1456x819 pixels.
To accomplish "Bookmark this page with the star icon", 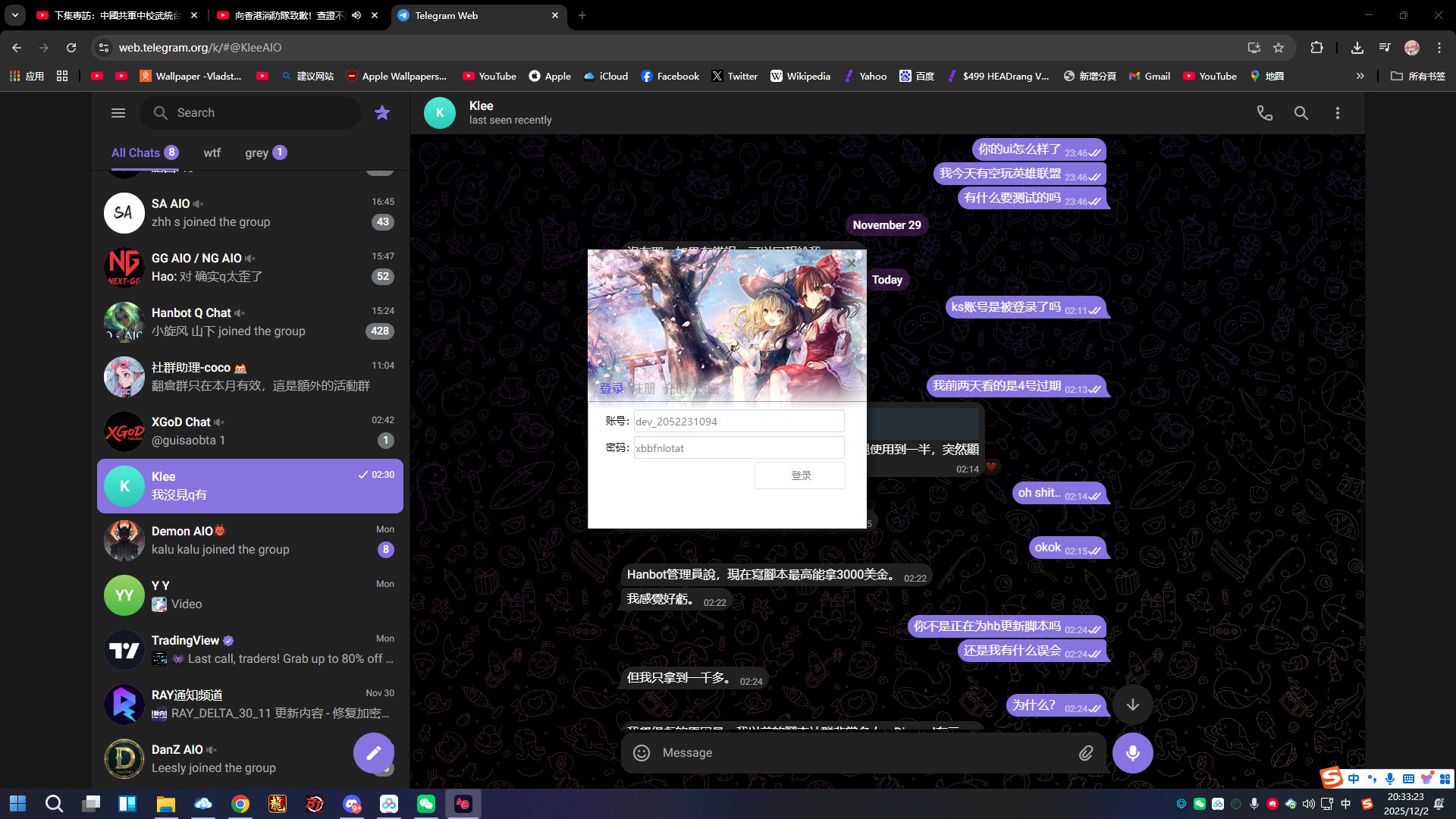I will click(1279, 47).
